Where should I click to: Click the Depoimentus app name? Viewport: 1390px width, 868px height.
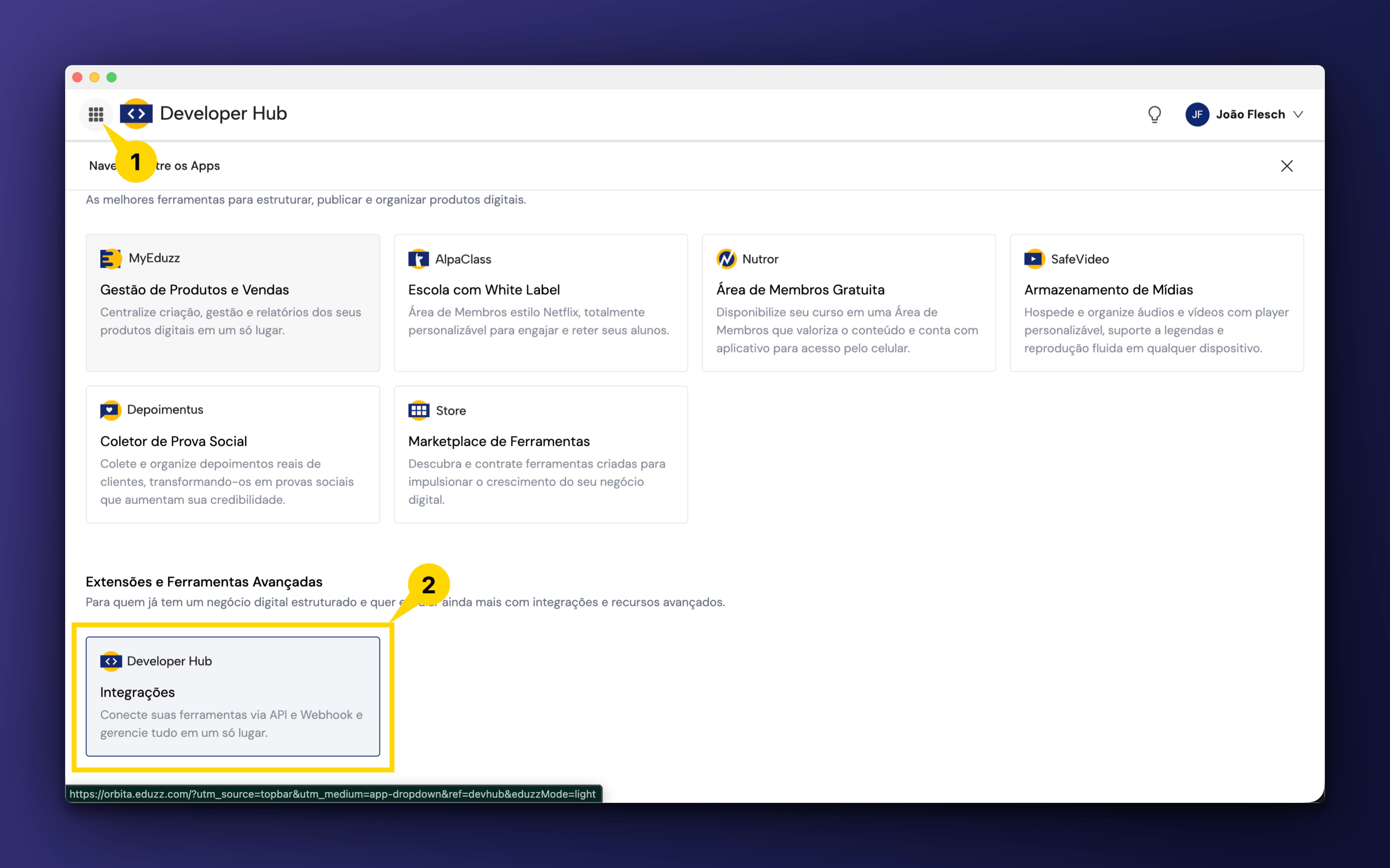pos(165,410)
